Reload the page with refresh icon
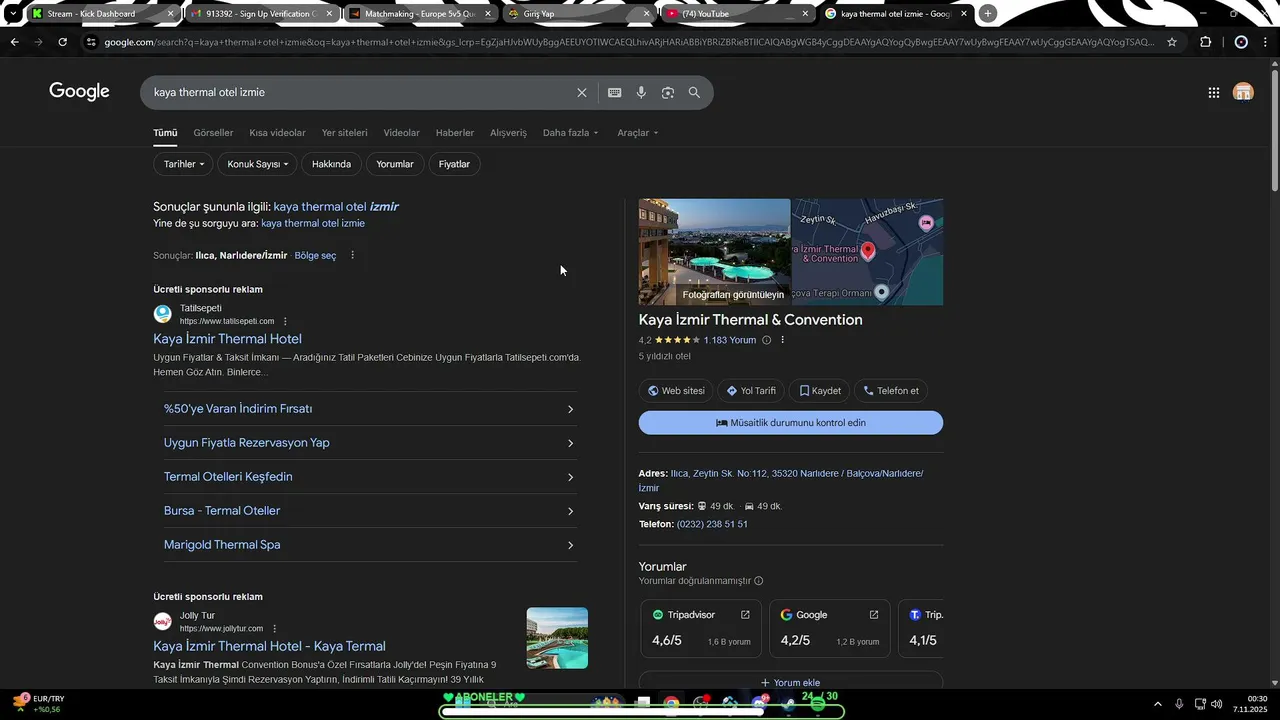The image size is (1280, 720). click(x=62, y=42)
